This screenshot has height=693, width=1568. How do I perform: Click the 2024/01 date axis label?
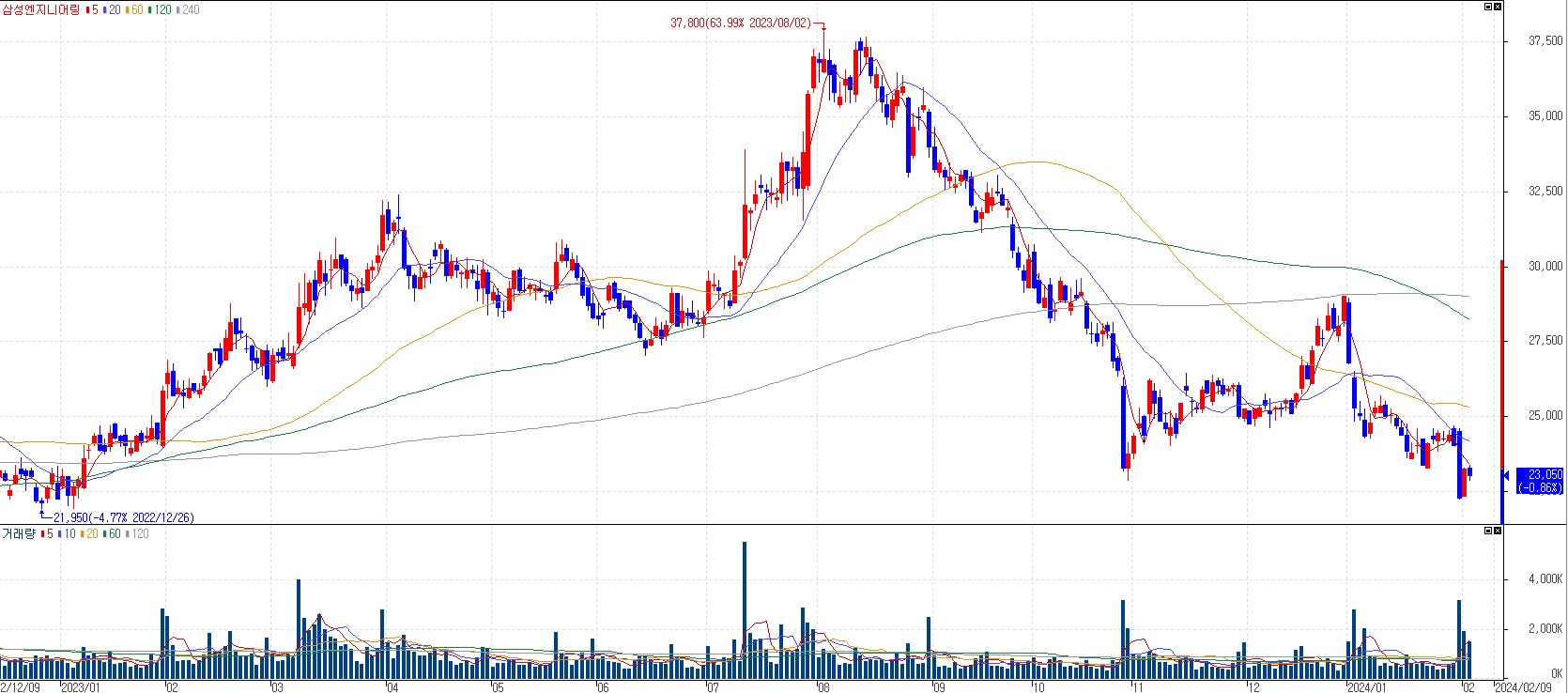[1366, 686]
